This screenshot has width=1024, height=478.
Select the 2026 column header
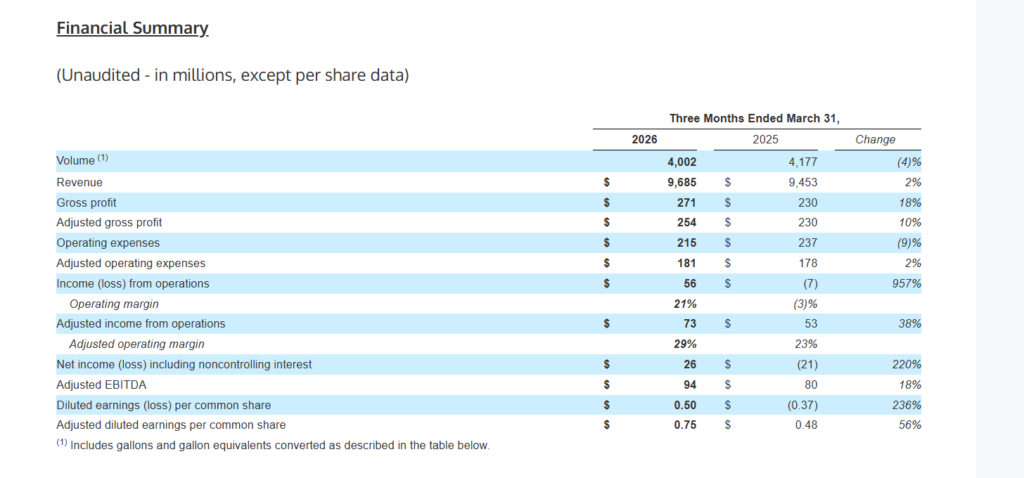point(644,140)
